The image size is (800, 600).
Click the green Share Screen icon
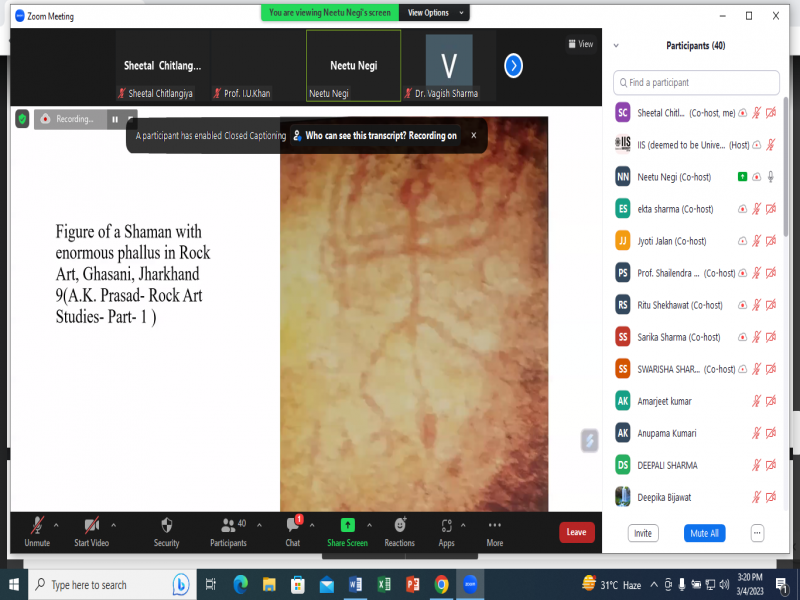click(347, 525)
